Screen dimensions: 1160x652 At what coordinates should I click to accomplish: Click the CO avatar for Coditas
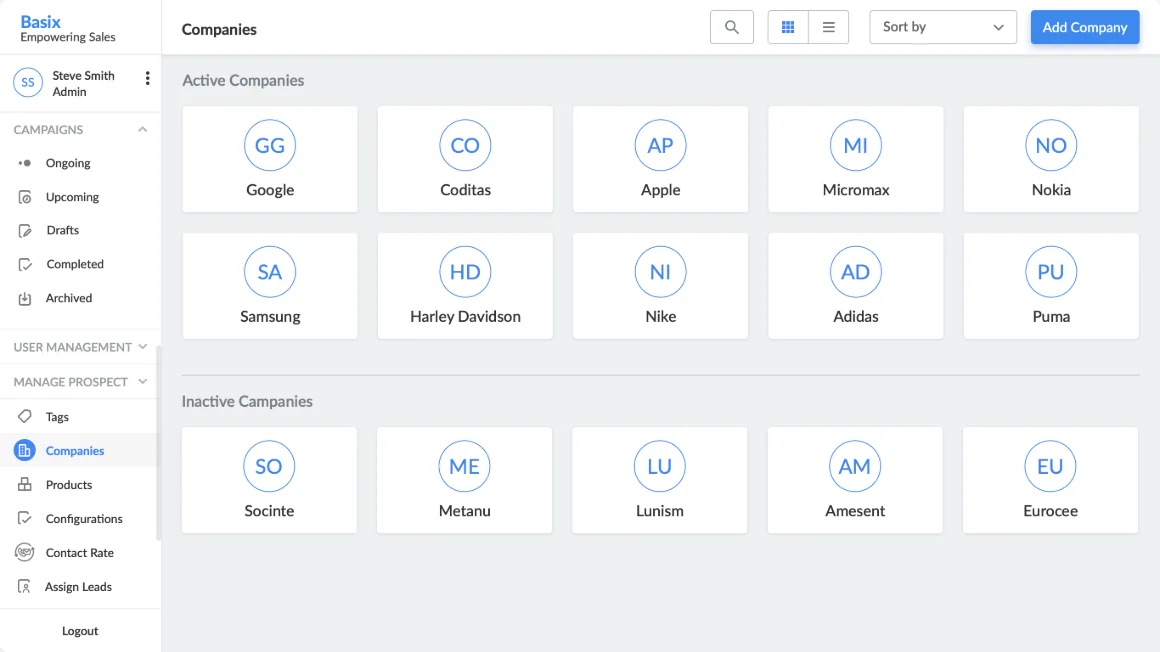[465, 145]
